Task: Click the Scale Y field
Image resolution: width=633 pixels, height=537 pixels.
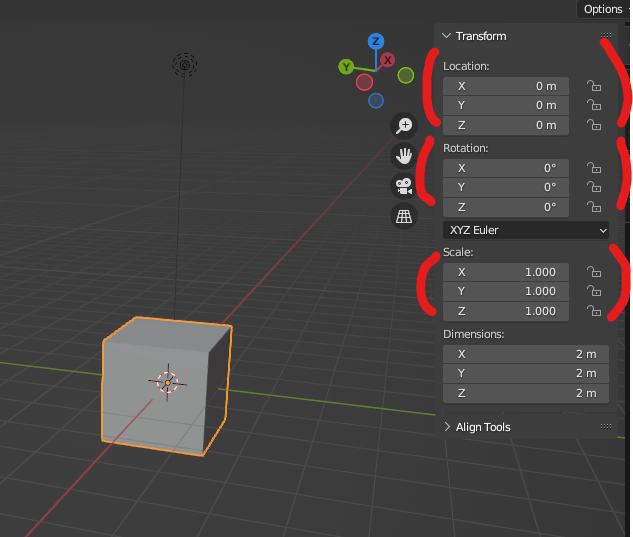Action: (506, 291)
